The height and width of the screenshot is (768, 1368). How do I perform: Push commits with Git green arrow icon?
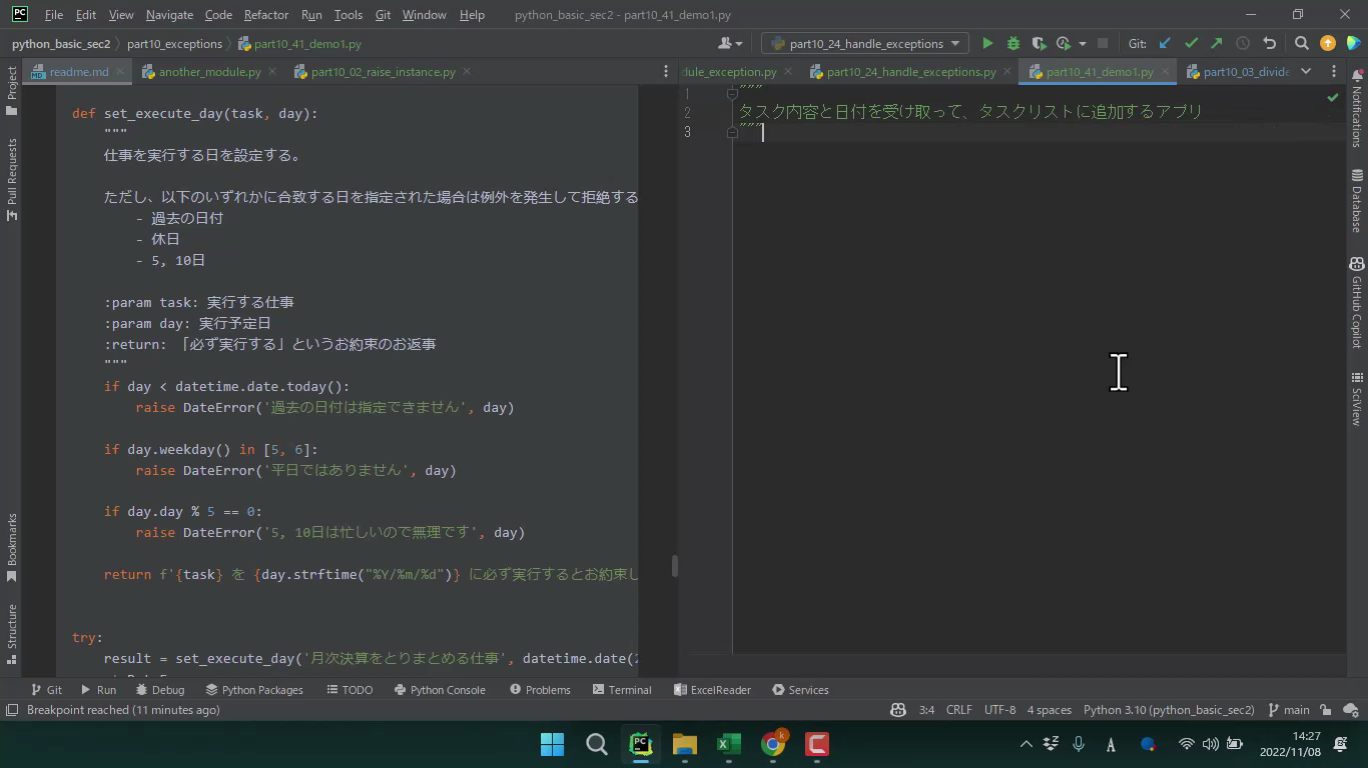[1216, 43]
